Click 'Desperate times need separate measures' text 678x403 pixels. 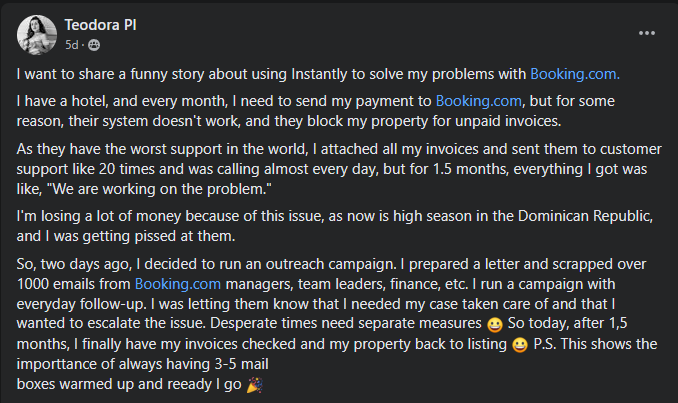click(x=345, y=323)
